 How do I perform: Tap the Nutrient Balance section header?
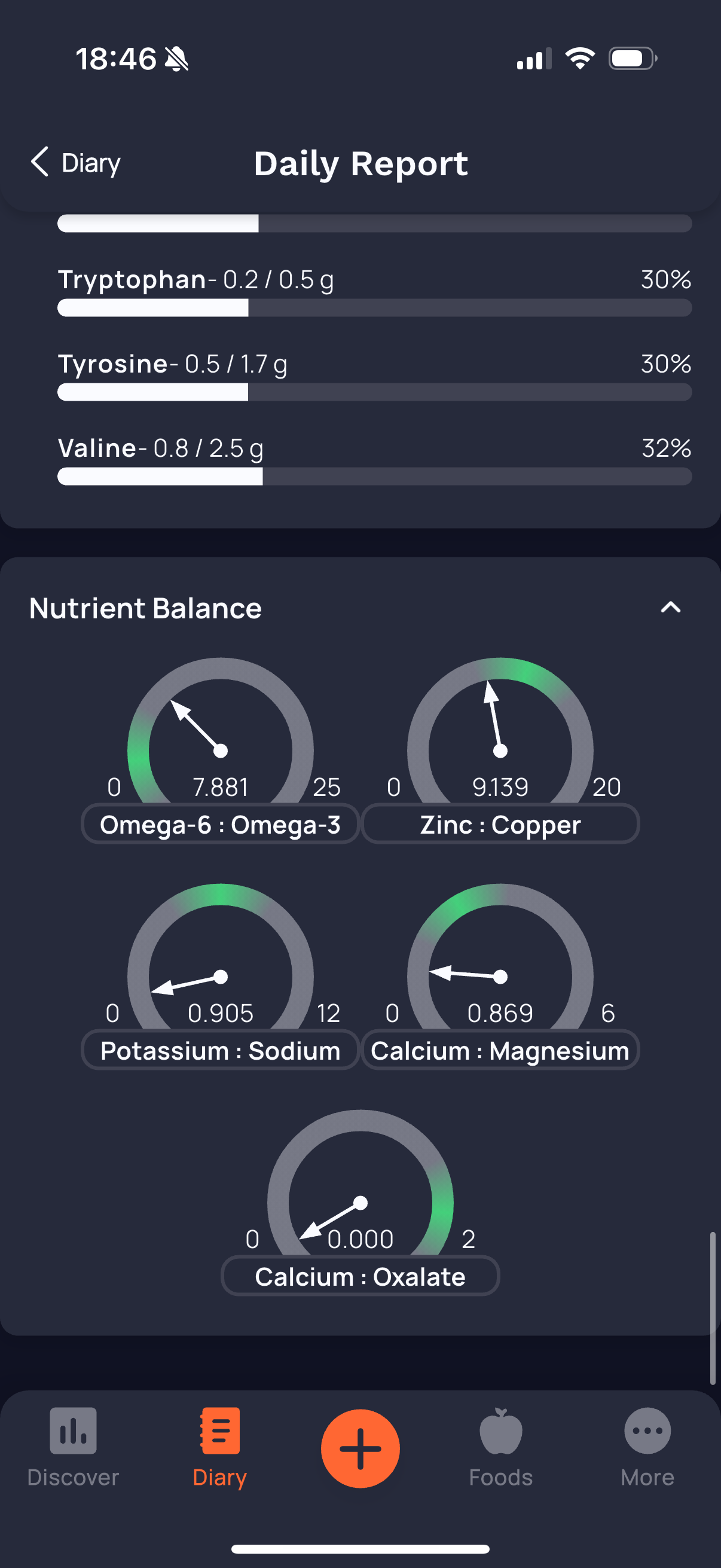coord(145,608)
